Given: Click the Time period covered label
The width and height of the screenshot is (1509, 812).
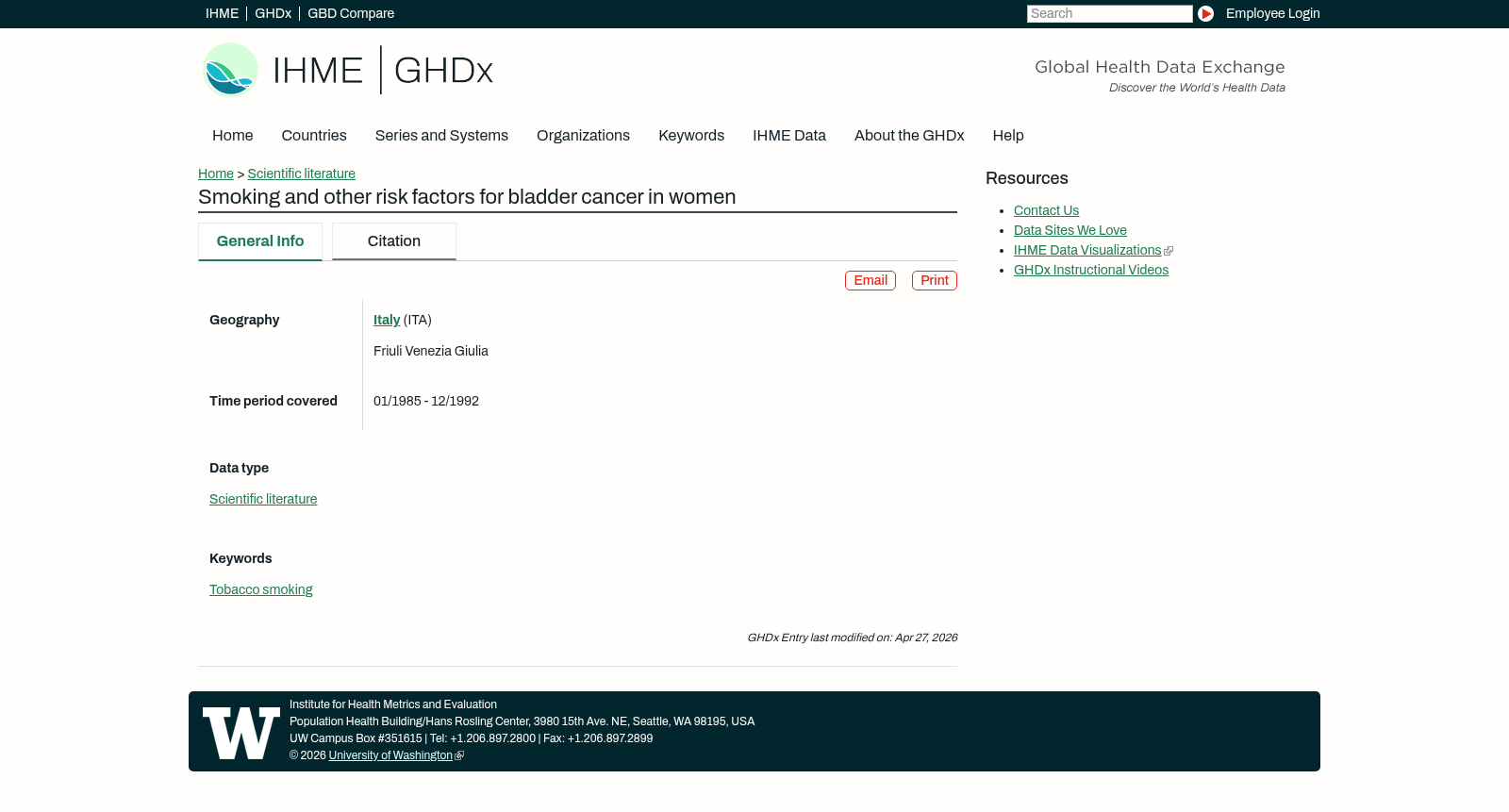Looking at the screenshot, I should 274,402.
